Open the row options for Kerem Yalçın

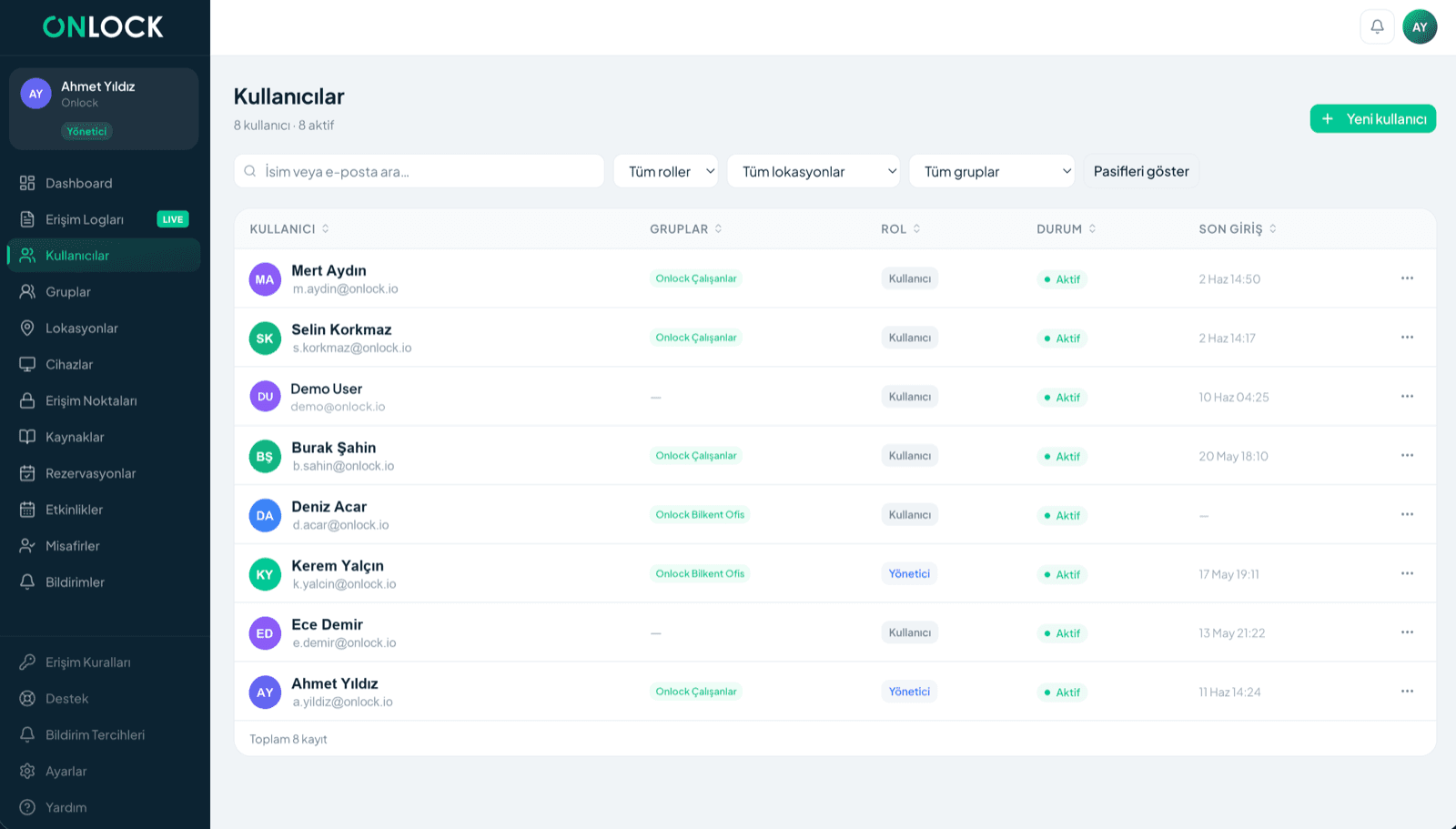pyautogui.click(x=1407, y=573)
